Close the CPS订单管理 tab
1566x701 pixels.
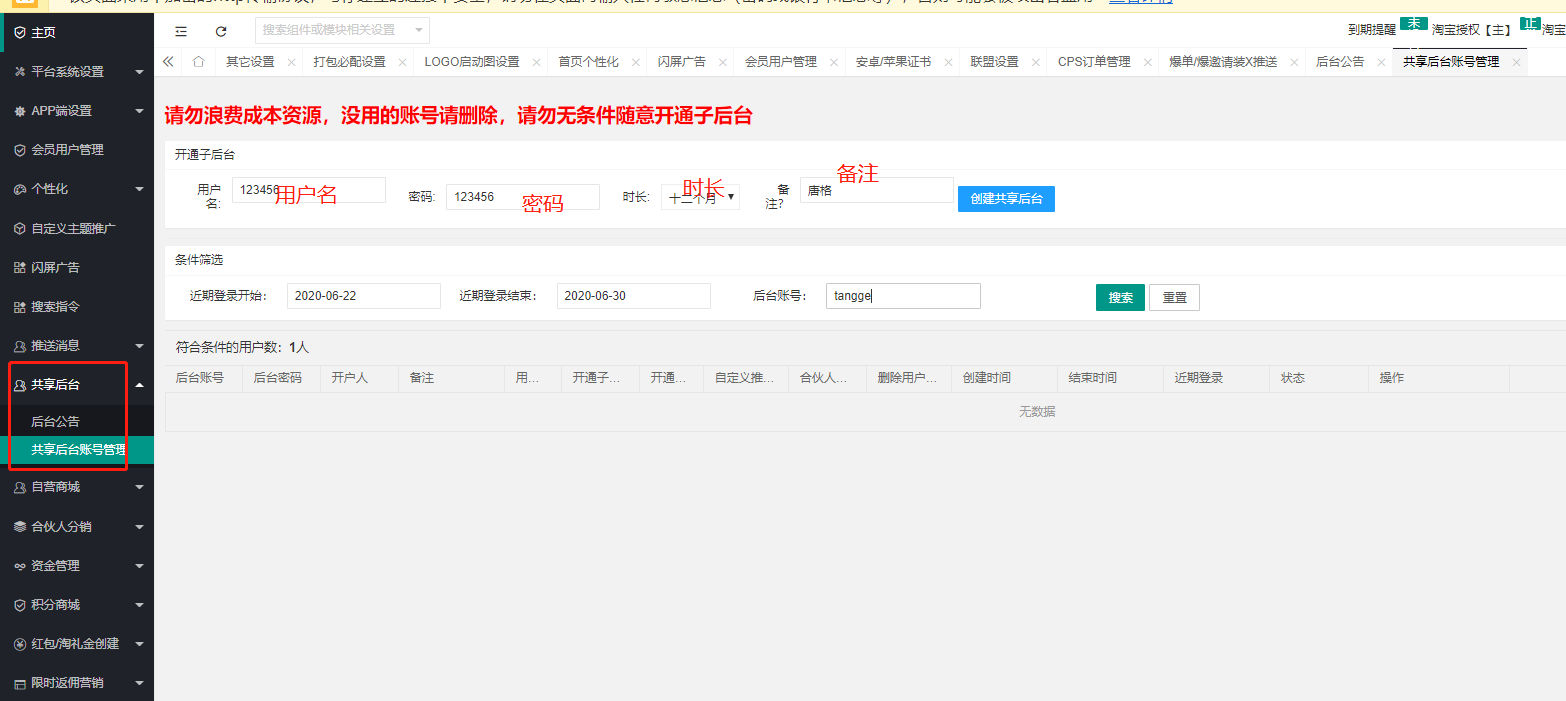pos(1148,62)
